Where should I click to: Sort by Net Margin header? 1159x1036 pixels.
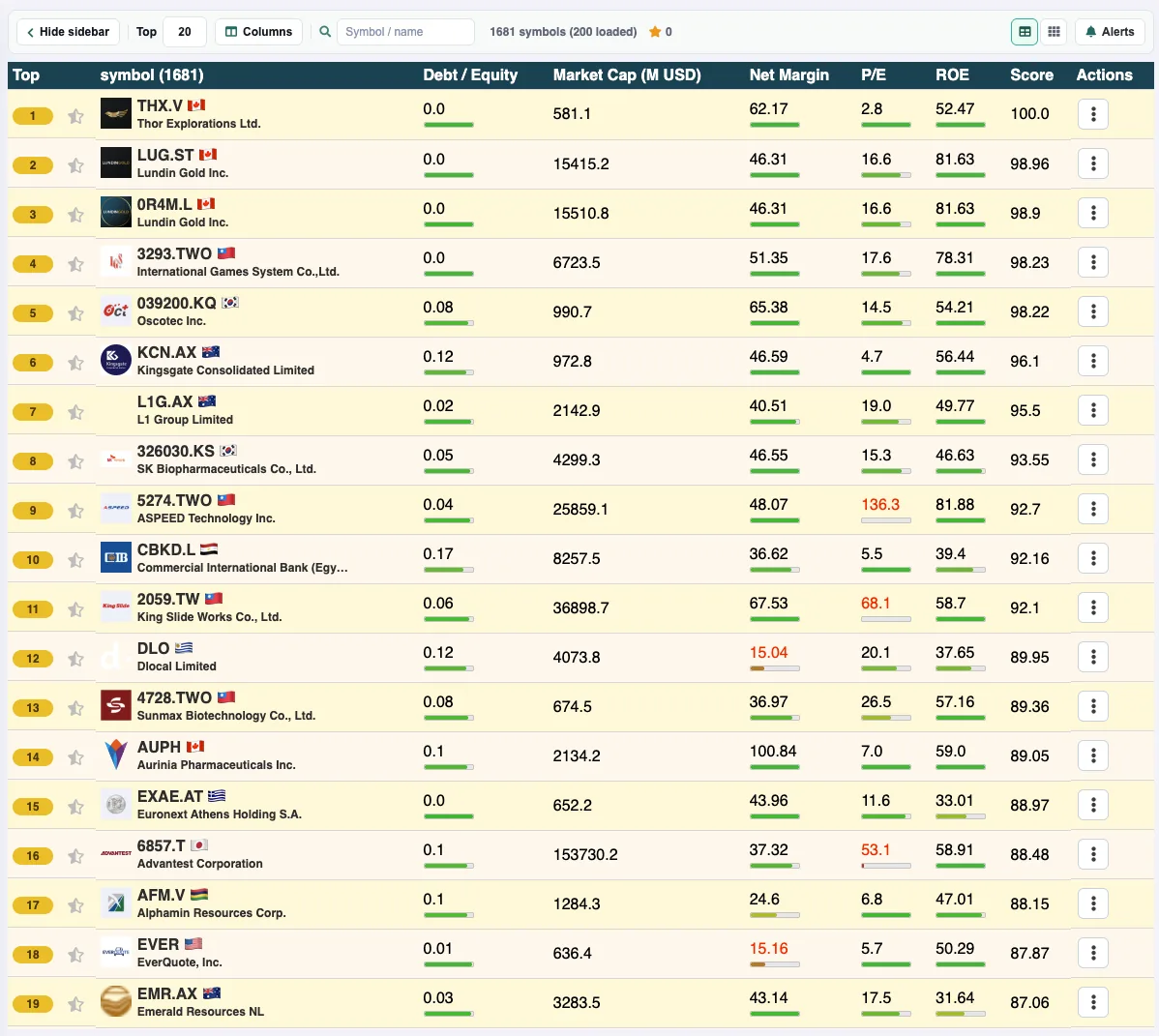788,75
